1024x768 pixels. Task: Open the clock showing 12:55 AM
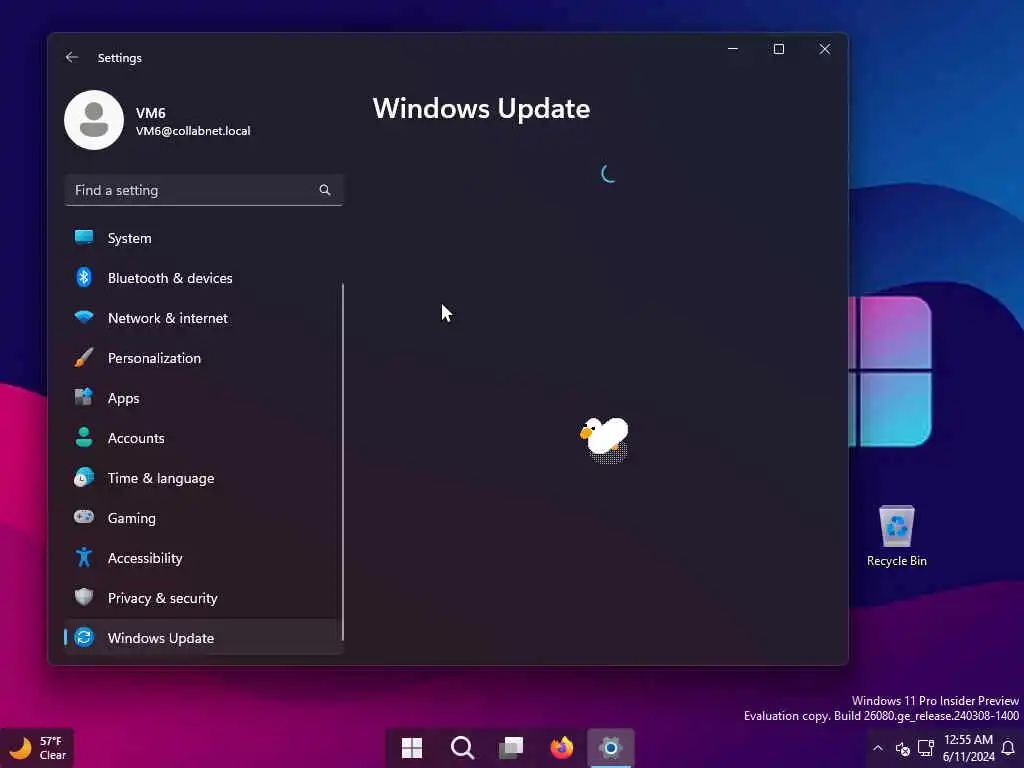pos(968,748)
